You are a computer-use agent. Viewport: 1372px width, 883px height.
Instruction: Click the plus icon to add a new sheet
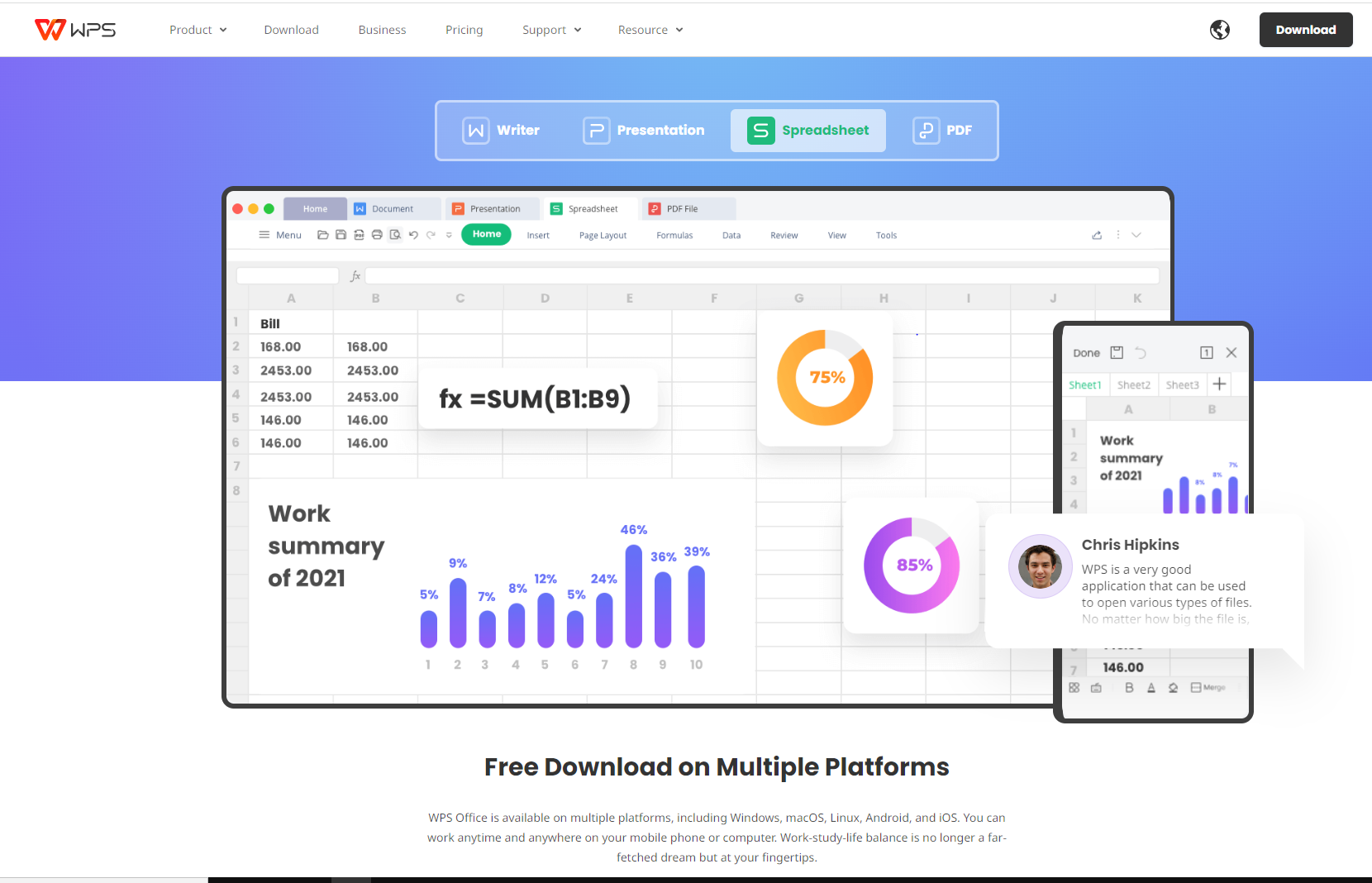pyautogui.click(x=1219, y=384)
